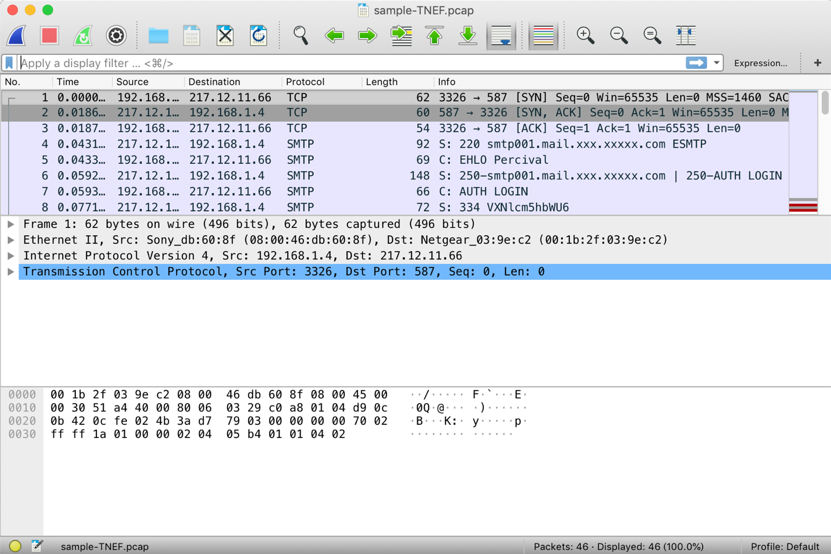Select packet 1 SYN row
Viewport: 831px width, 554px height.
coord(395,98)
